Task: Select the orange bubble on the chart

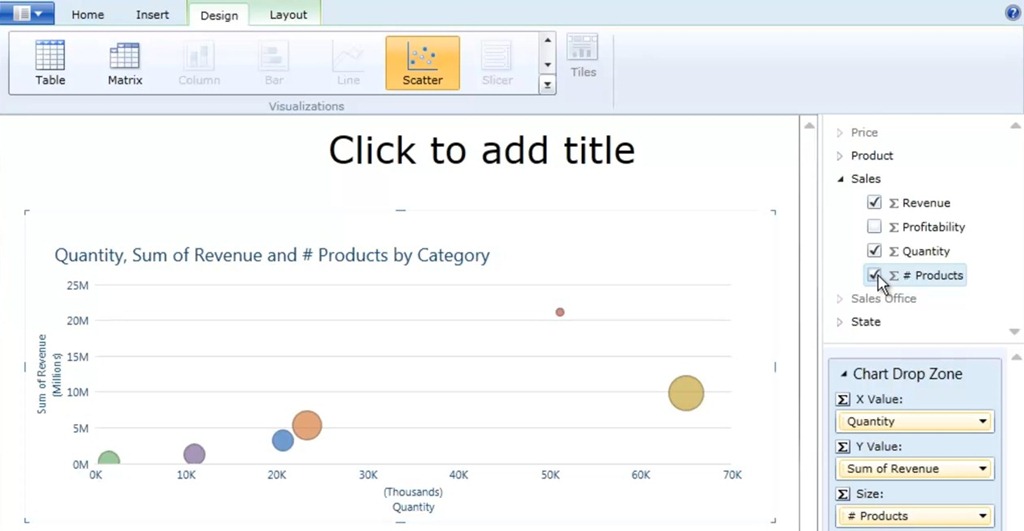Action: point(307,425)
